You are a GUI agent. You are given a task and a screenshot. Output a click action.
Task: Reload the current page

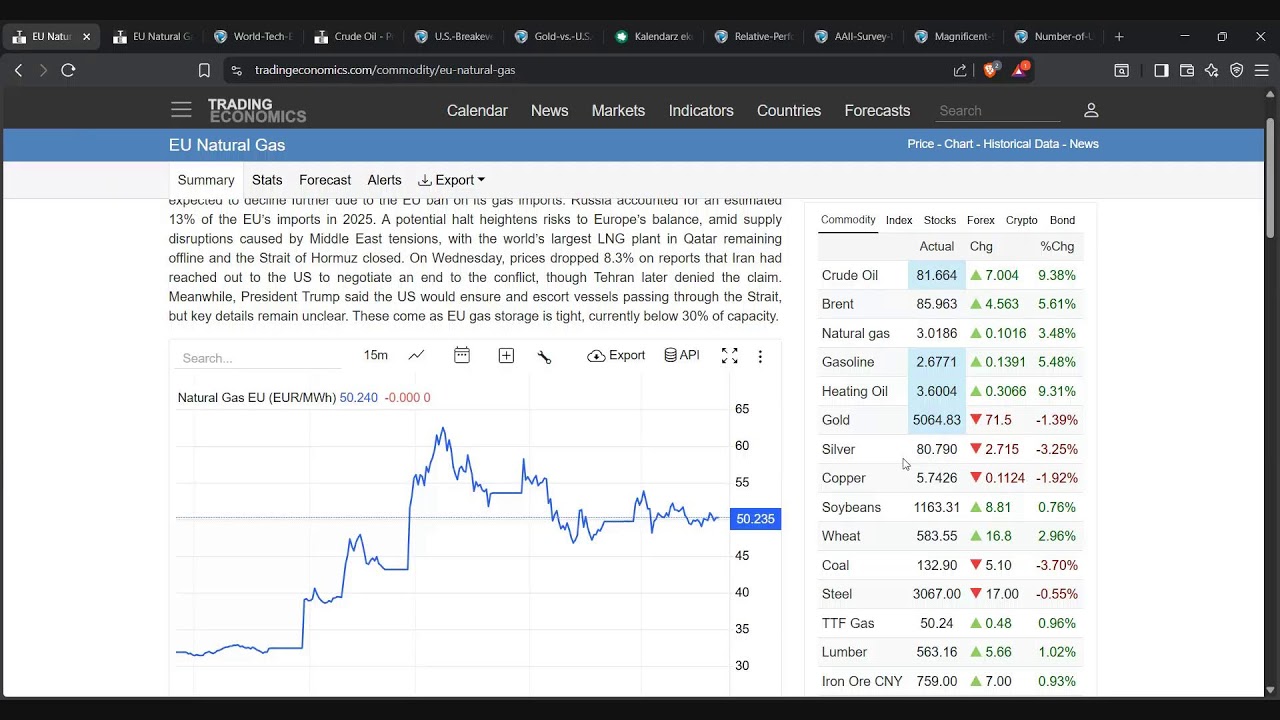[x=68, y=70]
